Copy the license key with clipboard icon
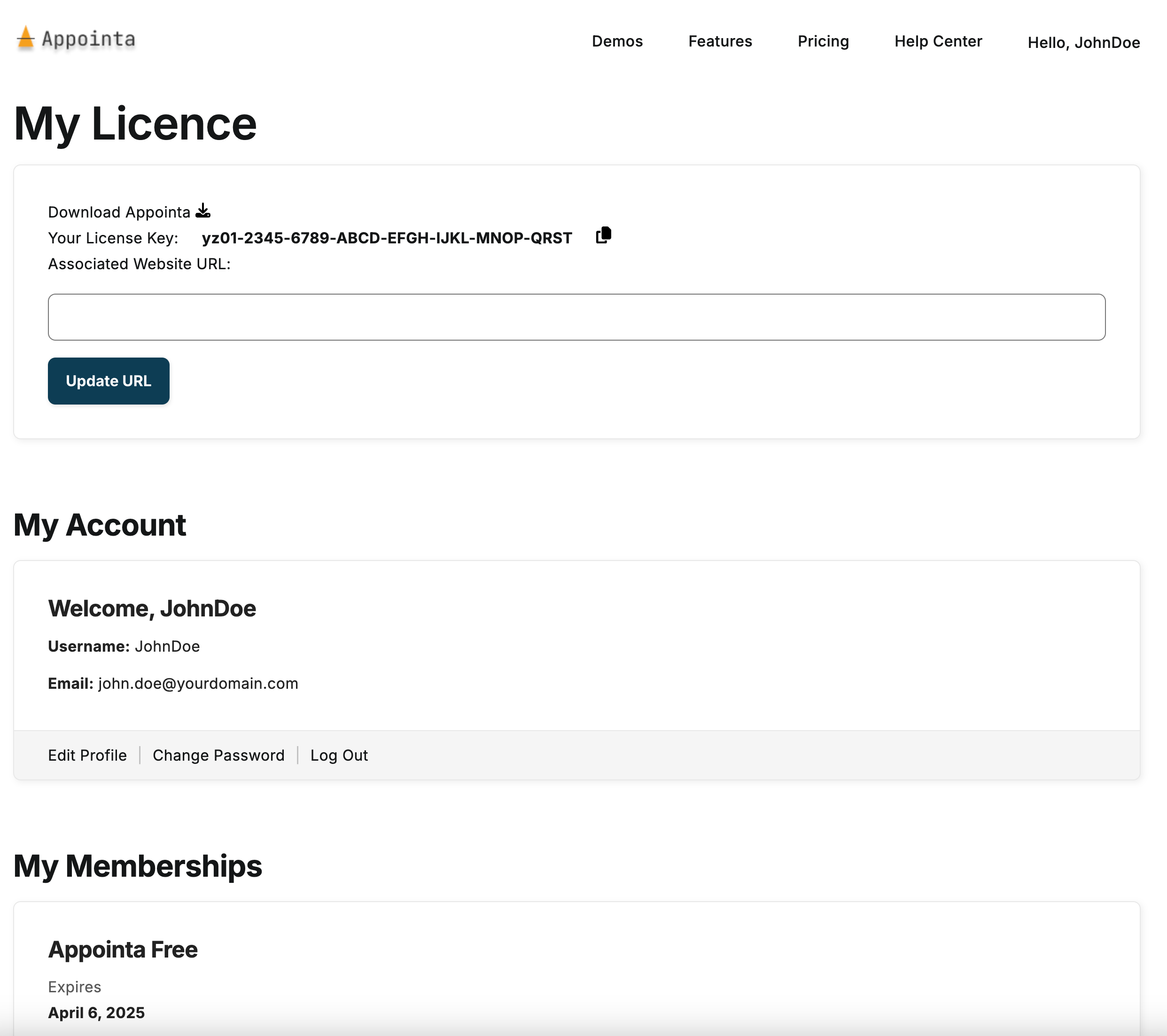This screenshot has width=1167, height=1036. coord(604,235)
